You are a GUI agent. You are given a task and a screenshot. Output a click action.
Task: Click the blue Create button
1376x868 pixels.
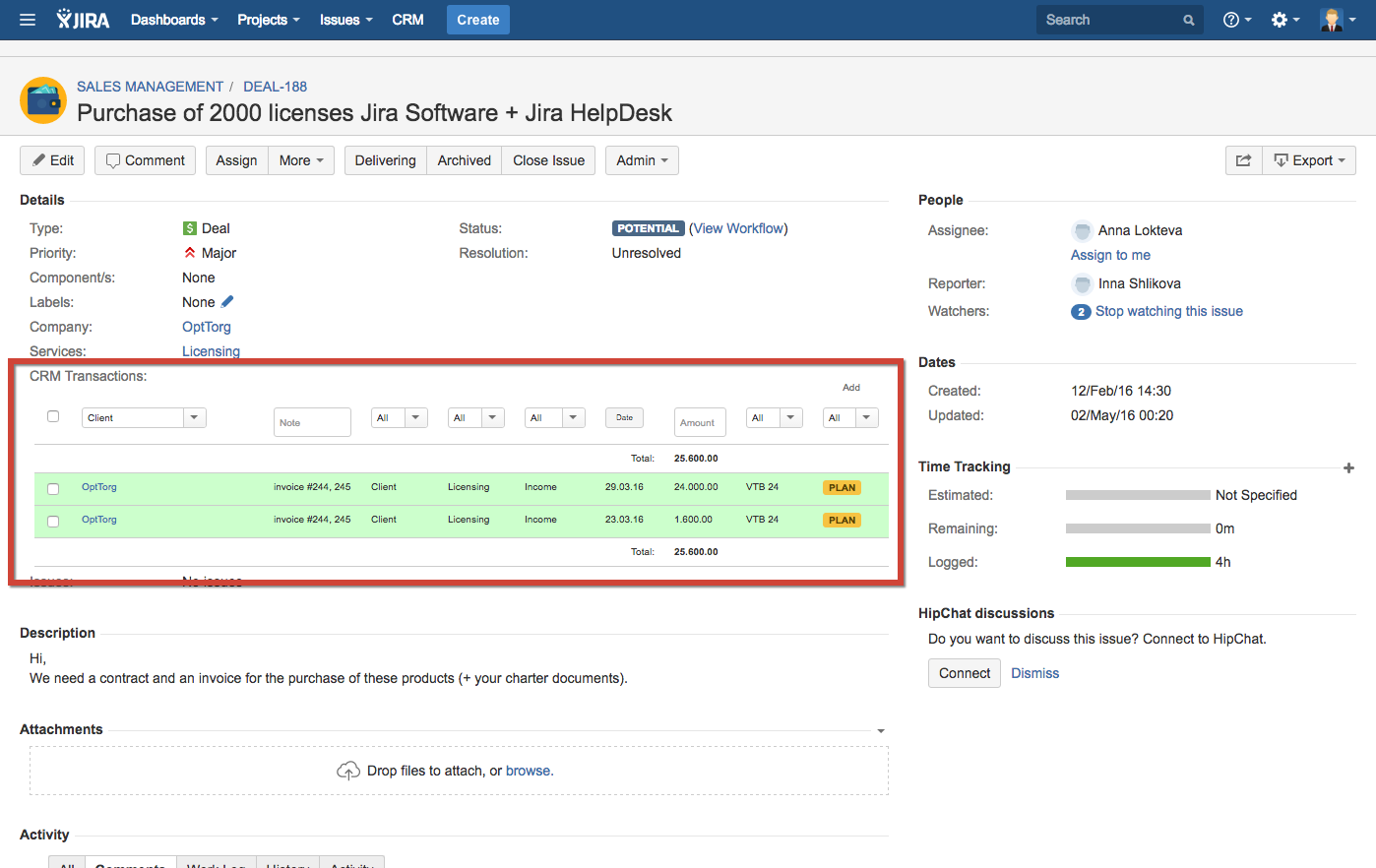pyautogui.click(x=477, y=20)
